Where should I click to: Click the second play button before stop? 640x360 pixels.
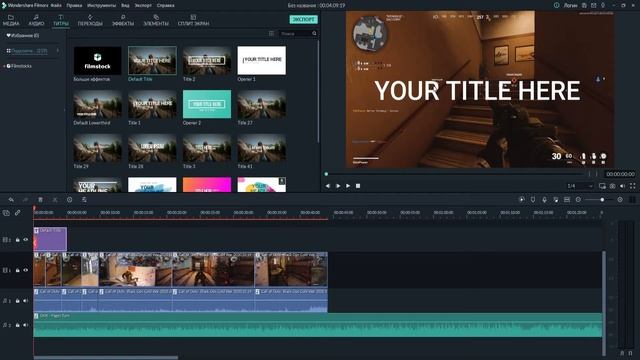pos(348,186)
